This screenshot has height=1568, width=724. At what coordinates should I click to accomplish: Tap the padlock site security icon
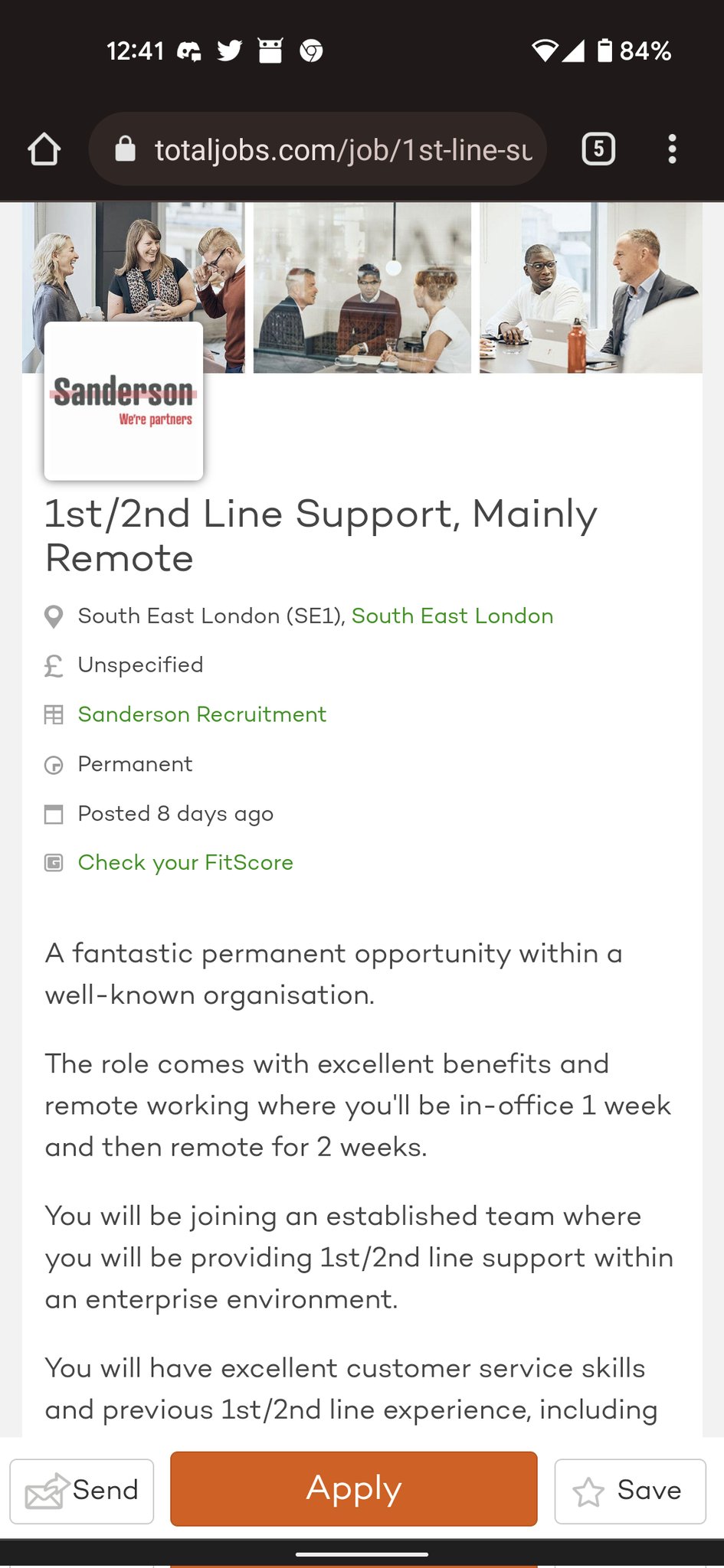[x=125, y=149]
